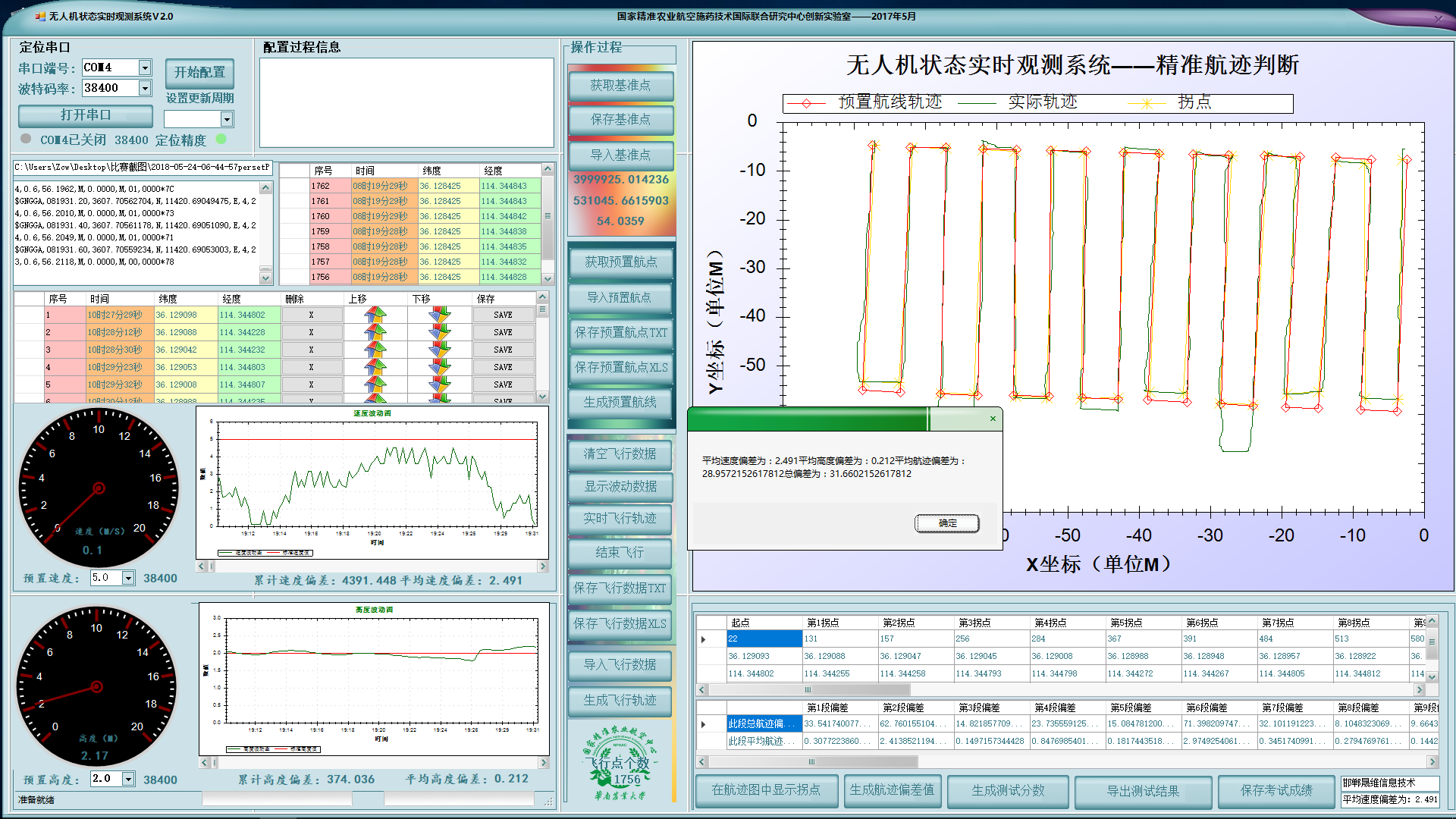Close the deviation result dialog with its X

pos(993,419)
